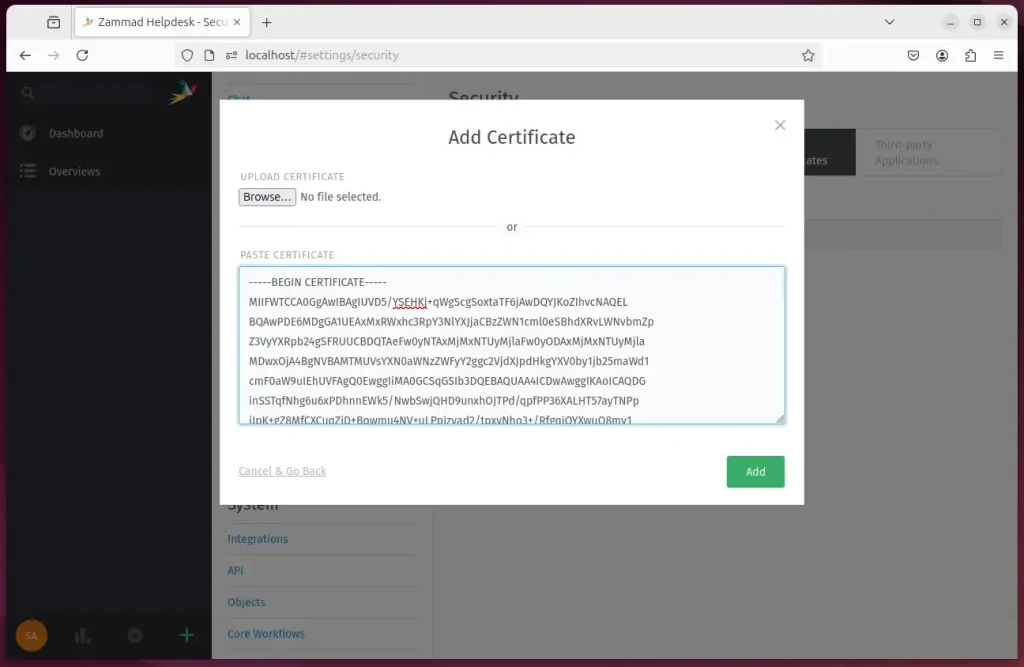Image resolution: width=1024 pixels, height=667 pixels.
Task: Click the green Add button
Action: pyautogui.click(x=756, y=472)
